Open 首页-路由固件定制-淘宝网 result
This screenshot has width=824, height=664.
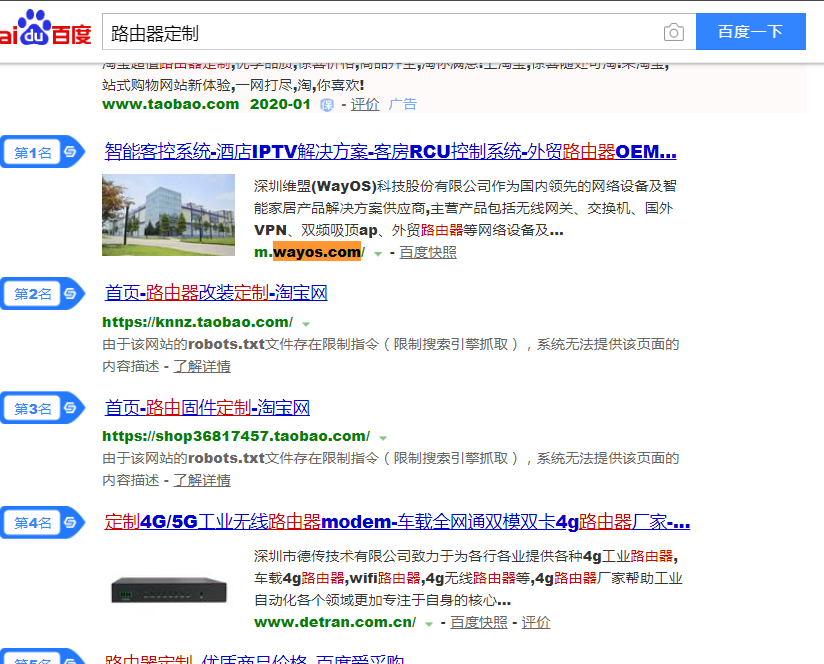click(207, 408)
